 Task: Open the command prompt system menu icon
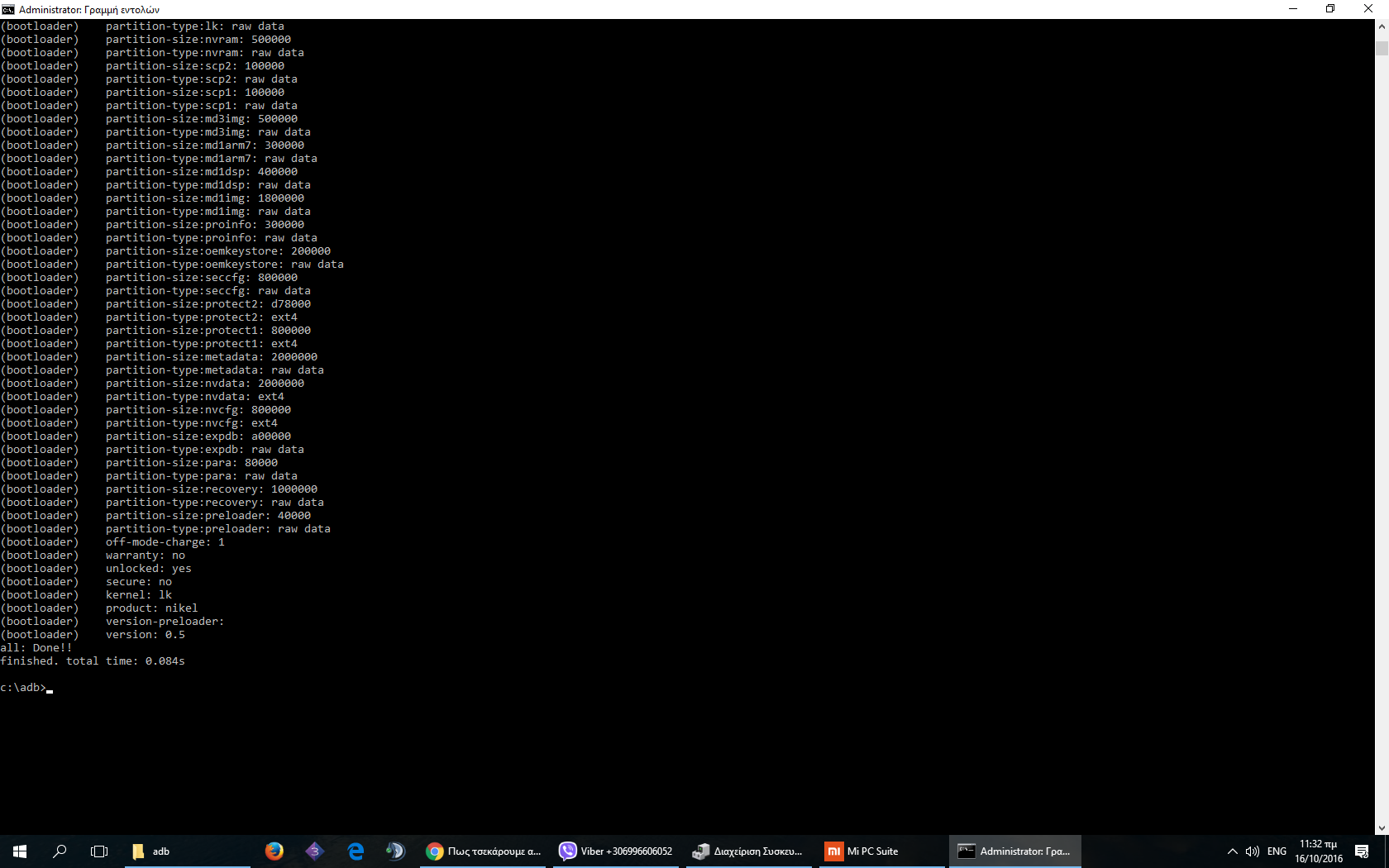[x=8, y=9]
